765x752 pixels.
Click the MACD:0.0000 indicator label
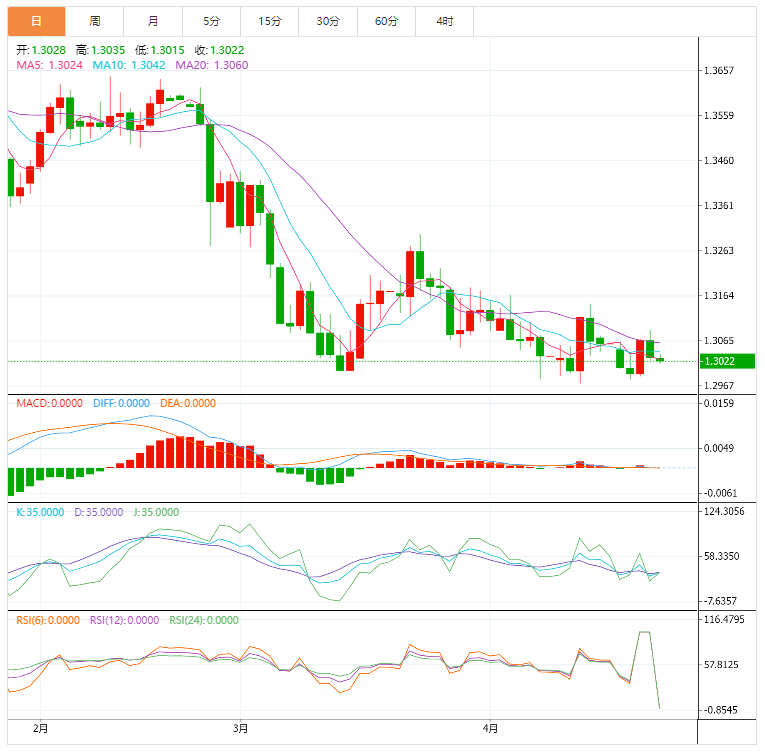[x=49, y=403]
